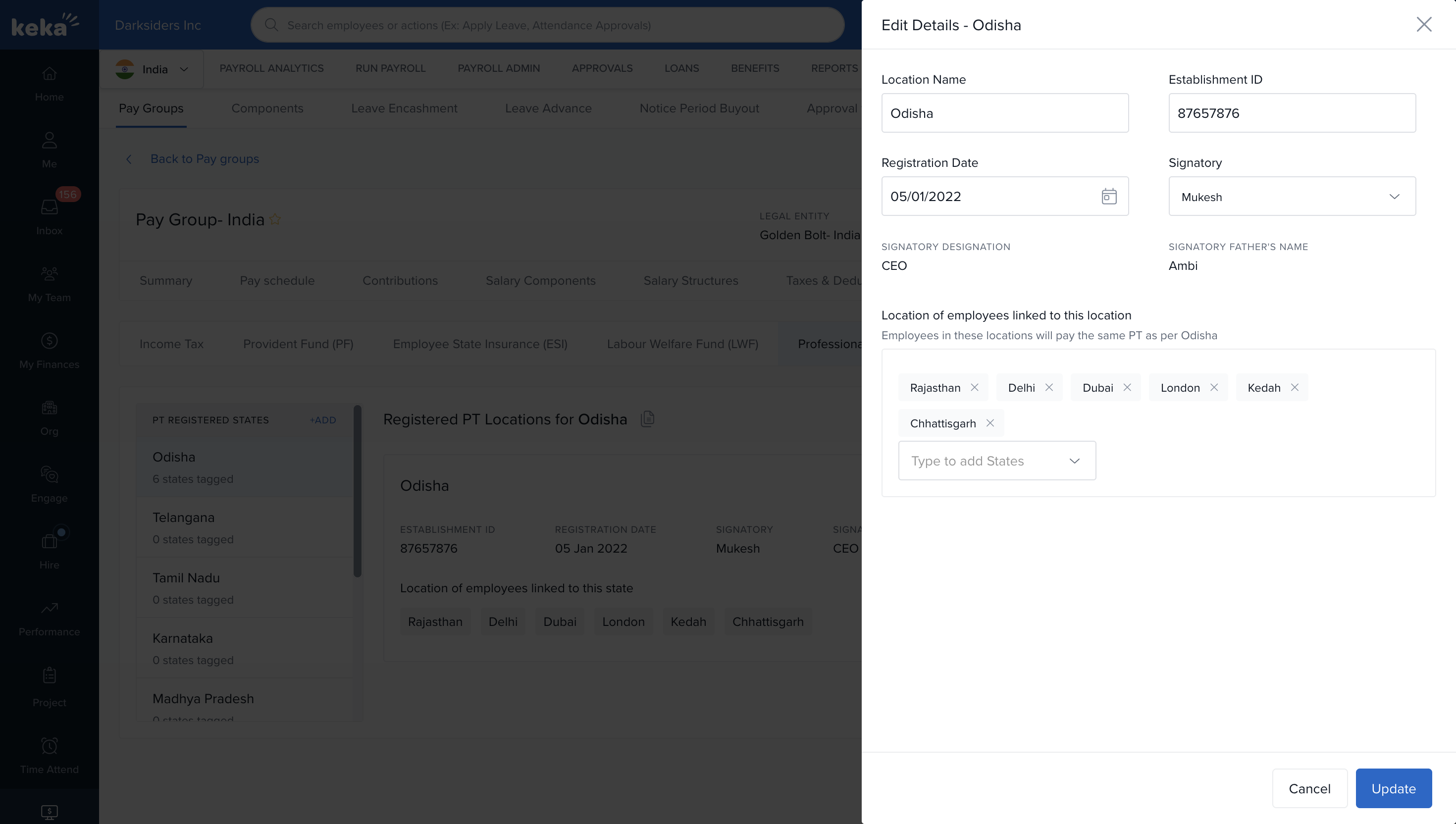Star the Pay Group- India favorite icon

pyautogui.click(x=275, y=219)
